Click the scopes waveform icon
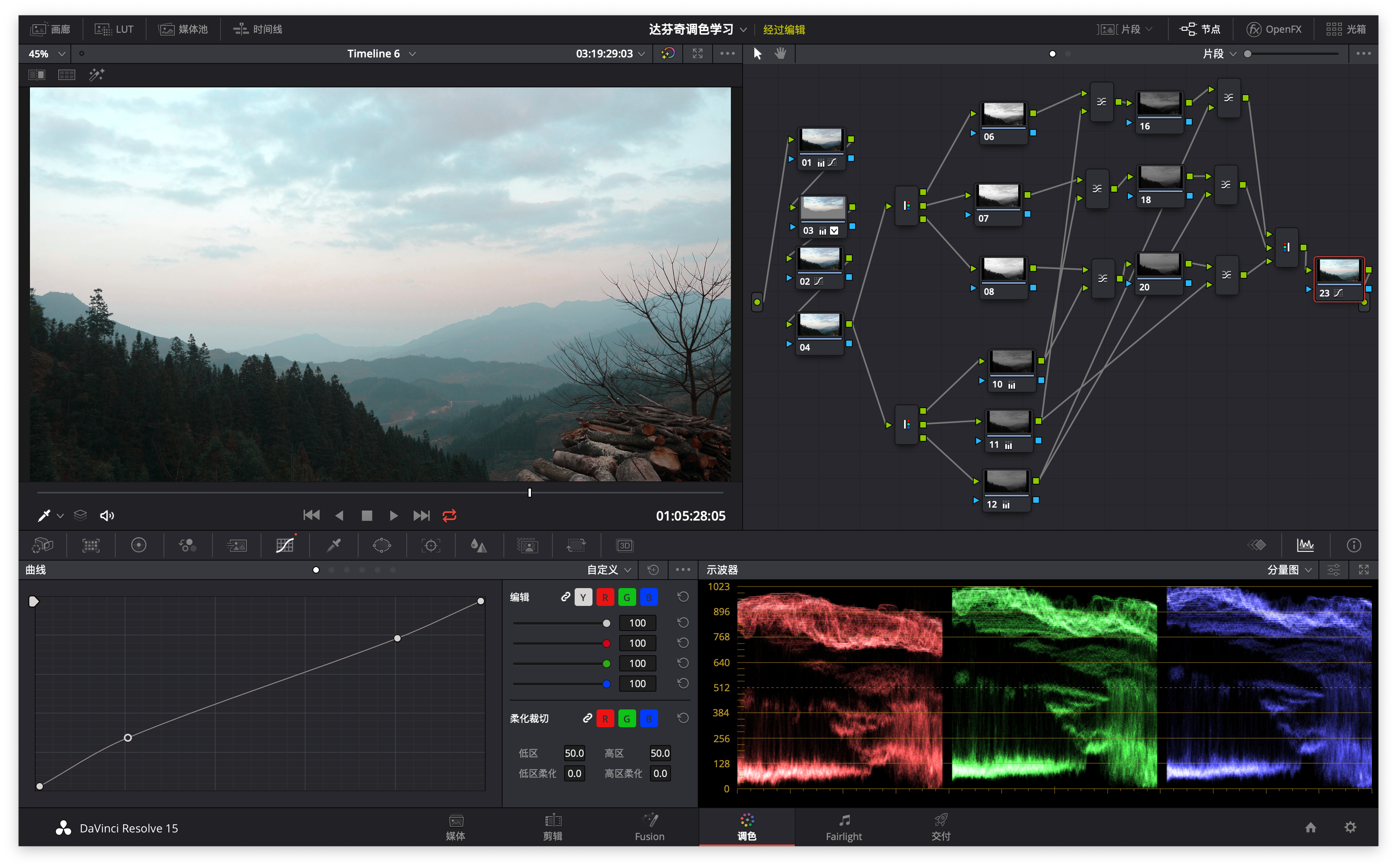The height and width of the screenshot is (868, 1397). (1305, 545)
